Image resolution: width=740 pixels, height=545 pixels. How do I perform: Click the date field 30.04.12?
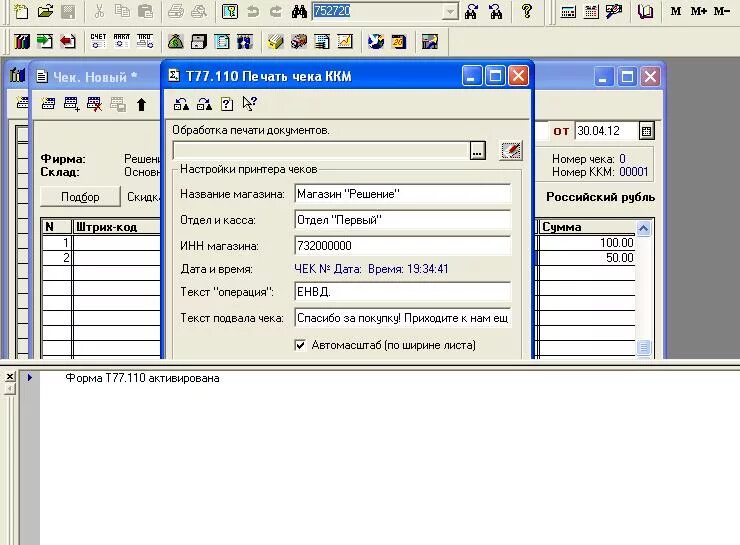[x=607, y=131]
